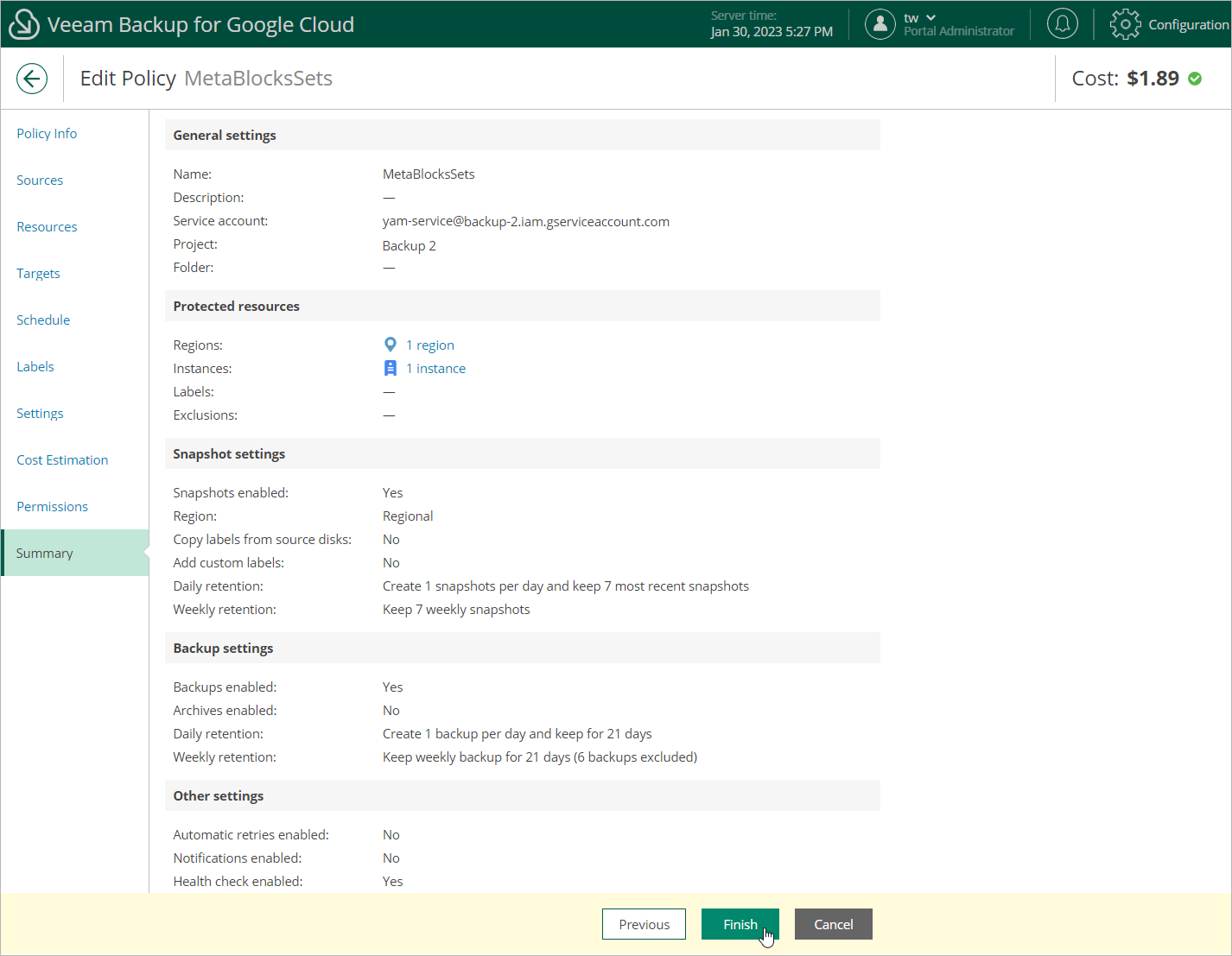Click the Previous button
The height and width of the screenshot is (956, 1232).
pyautogui.click(x=644, y=924)
